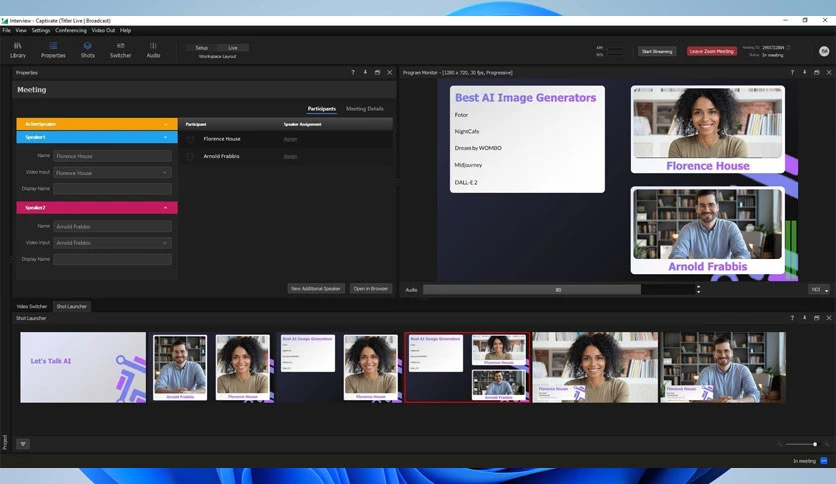Screen dimensions: 836x484
Task: Click Speaker2 Display Name field
Action: pyautogui.click(x=112, y=260)
